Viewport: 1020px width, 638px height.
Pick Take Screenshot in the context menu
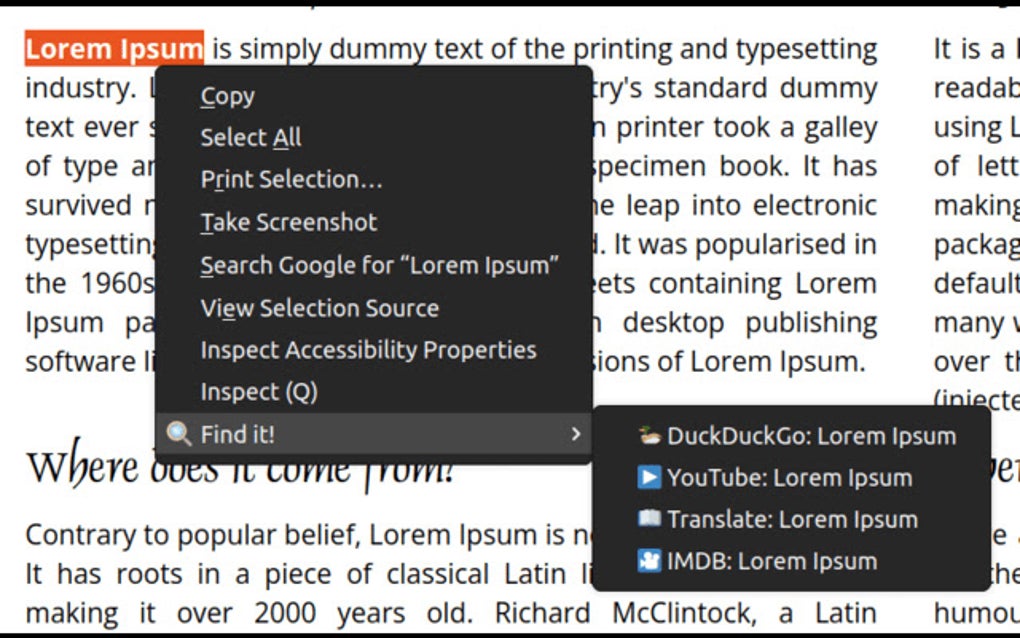(x=373, y=222)
